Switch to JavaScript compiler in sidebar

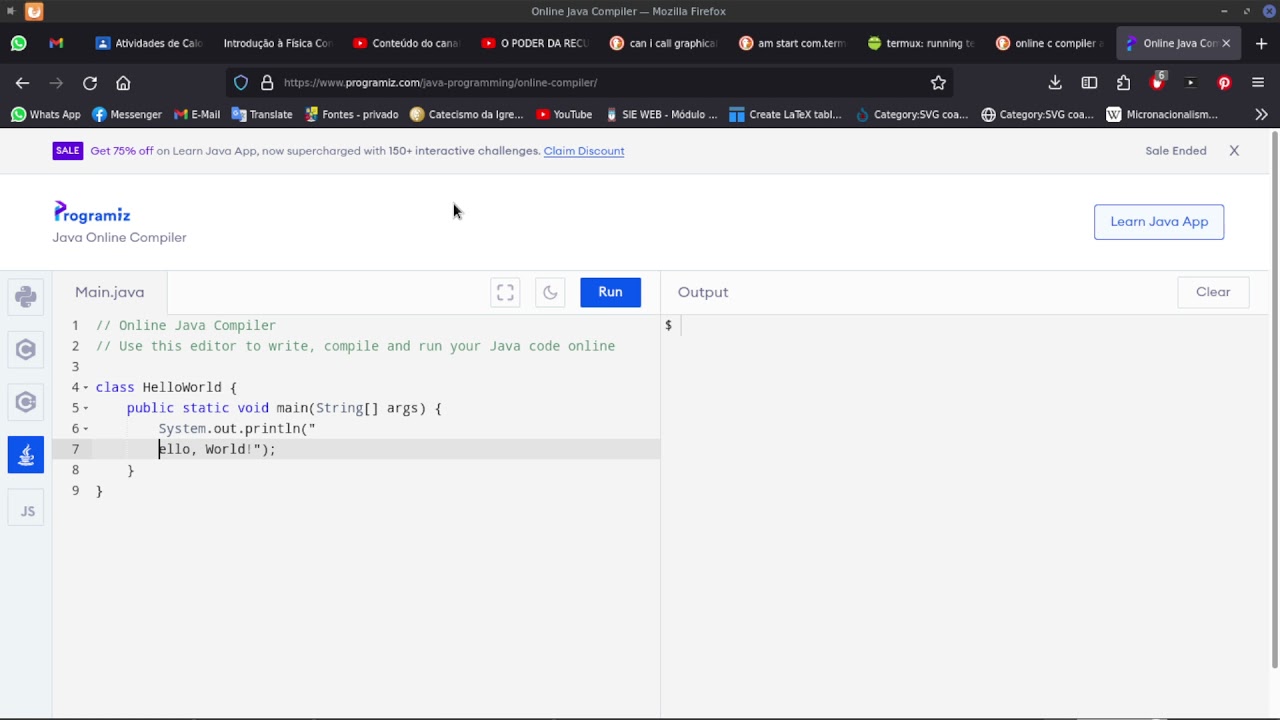26,510
